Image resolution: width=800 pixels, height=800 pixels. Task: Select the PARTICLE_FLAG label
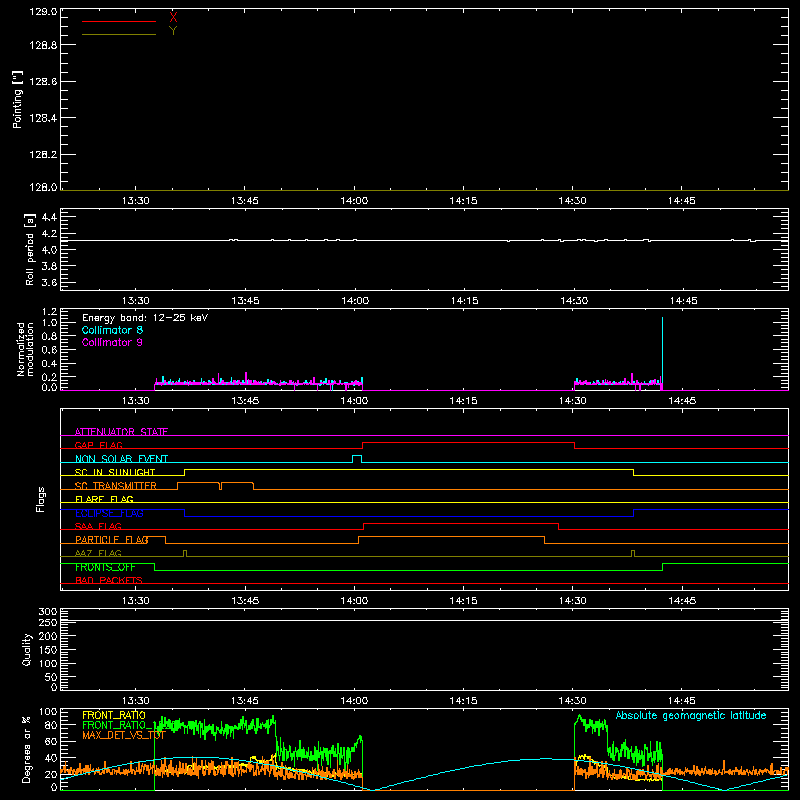point(112,539)
